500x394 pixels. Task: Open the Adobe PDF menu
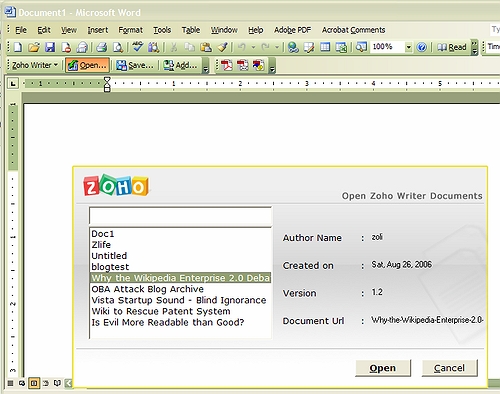[292, 30]
